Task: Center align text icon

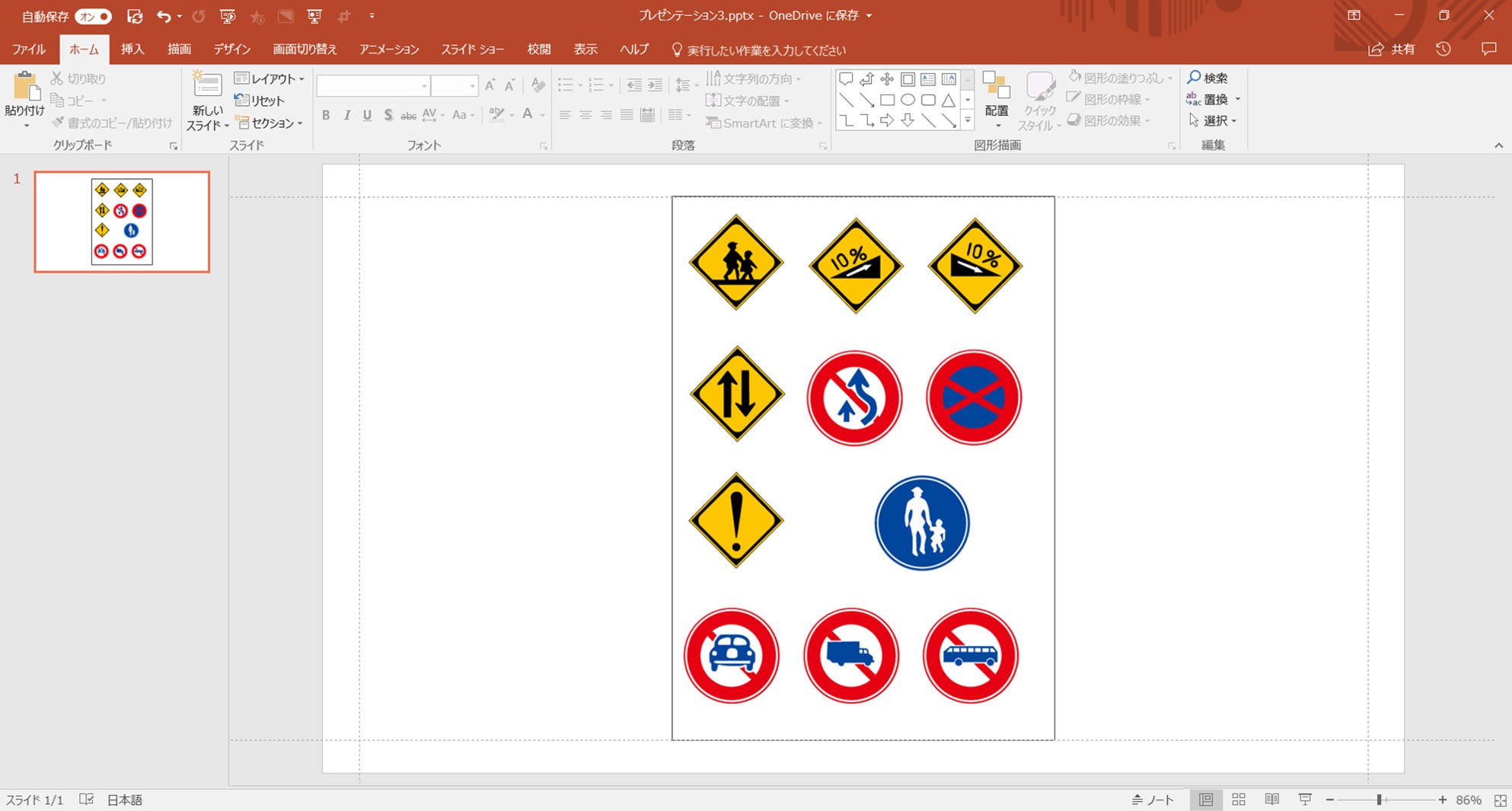Action: coord(585,115)
